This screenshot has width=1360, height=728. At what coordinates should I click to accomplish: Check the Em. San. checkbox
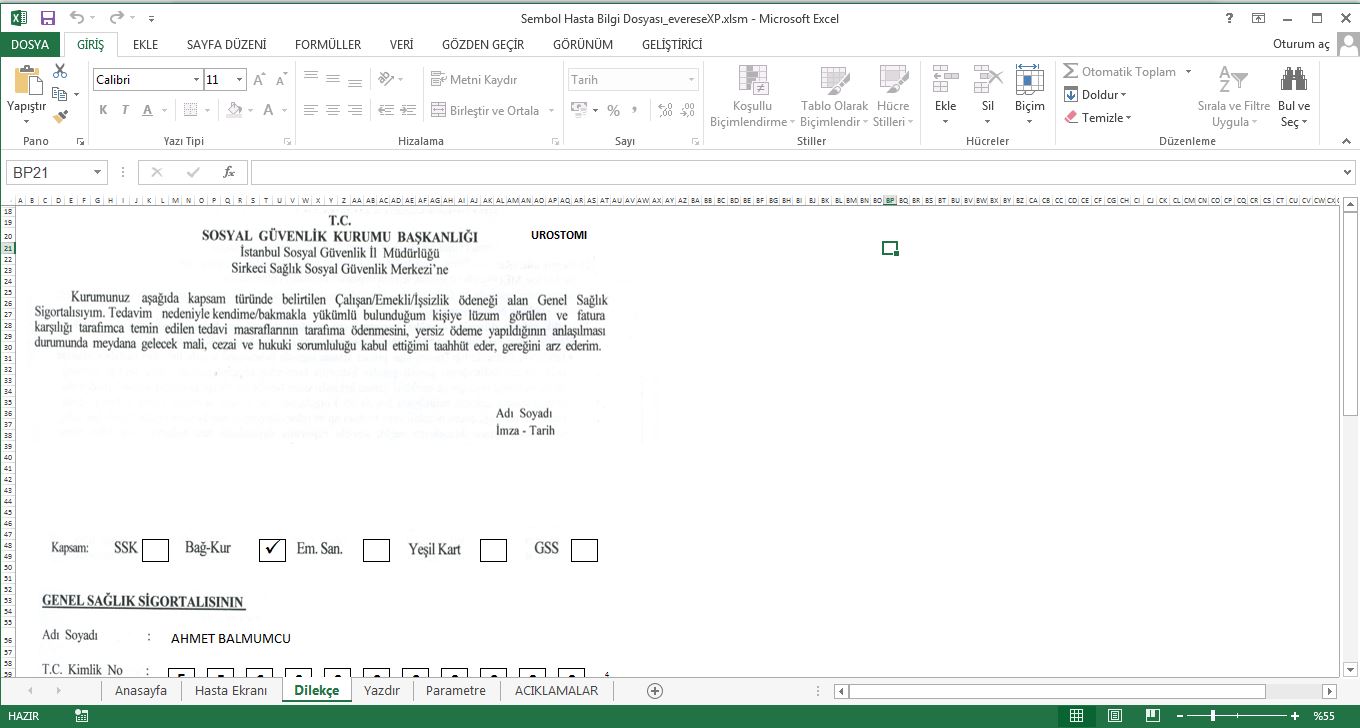[x=376, y=550]
